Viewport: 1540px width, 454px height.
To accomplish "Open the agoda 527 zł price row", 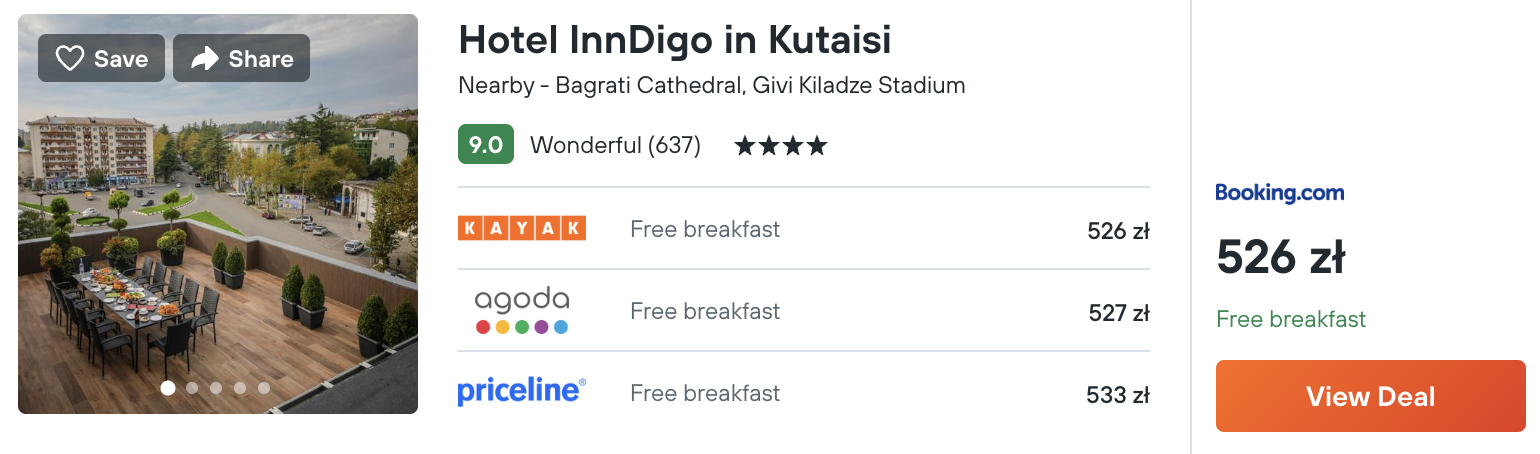I will (x=804, y=311).
